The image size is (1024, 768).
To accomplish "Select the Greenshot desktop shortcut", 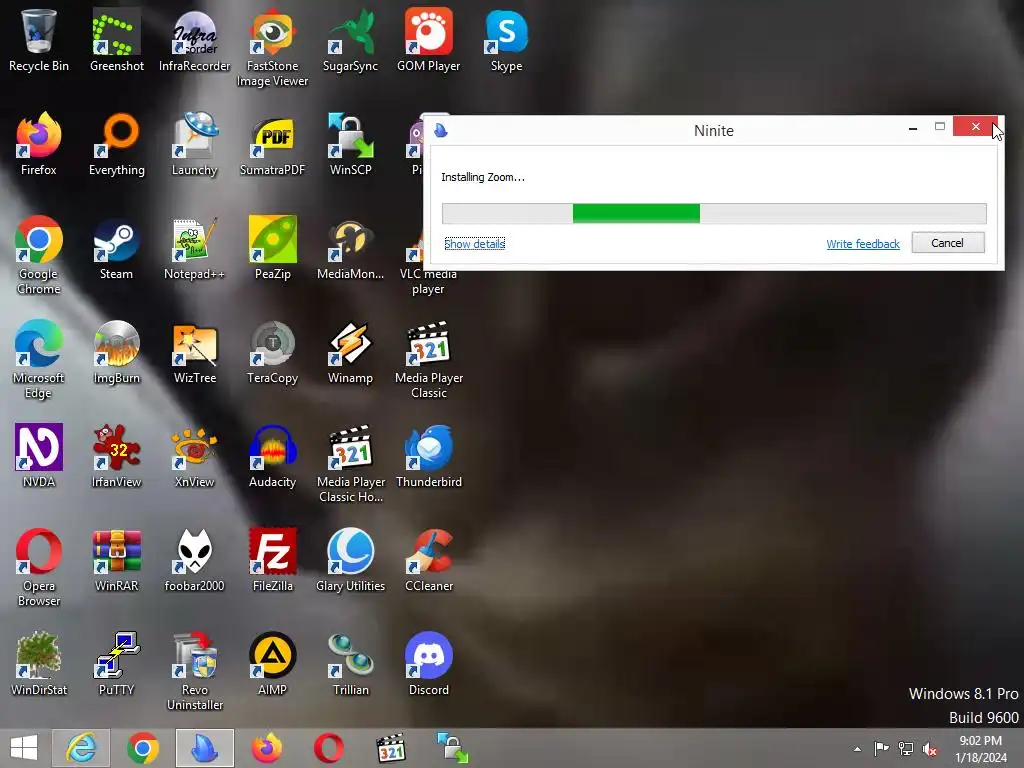I will pyautogui.click(x=116, y=40).
